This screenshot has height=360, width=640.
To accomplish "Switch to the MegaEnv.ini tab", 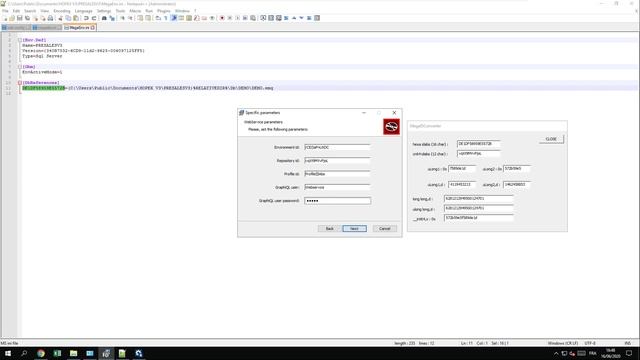I will [80, 28].
